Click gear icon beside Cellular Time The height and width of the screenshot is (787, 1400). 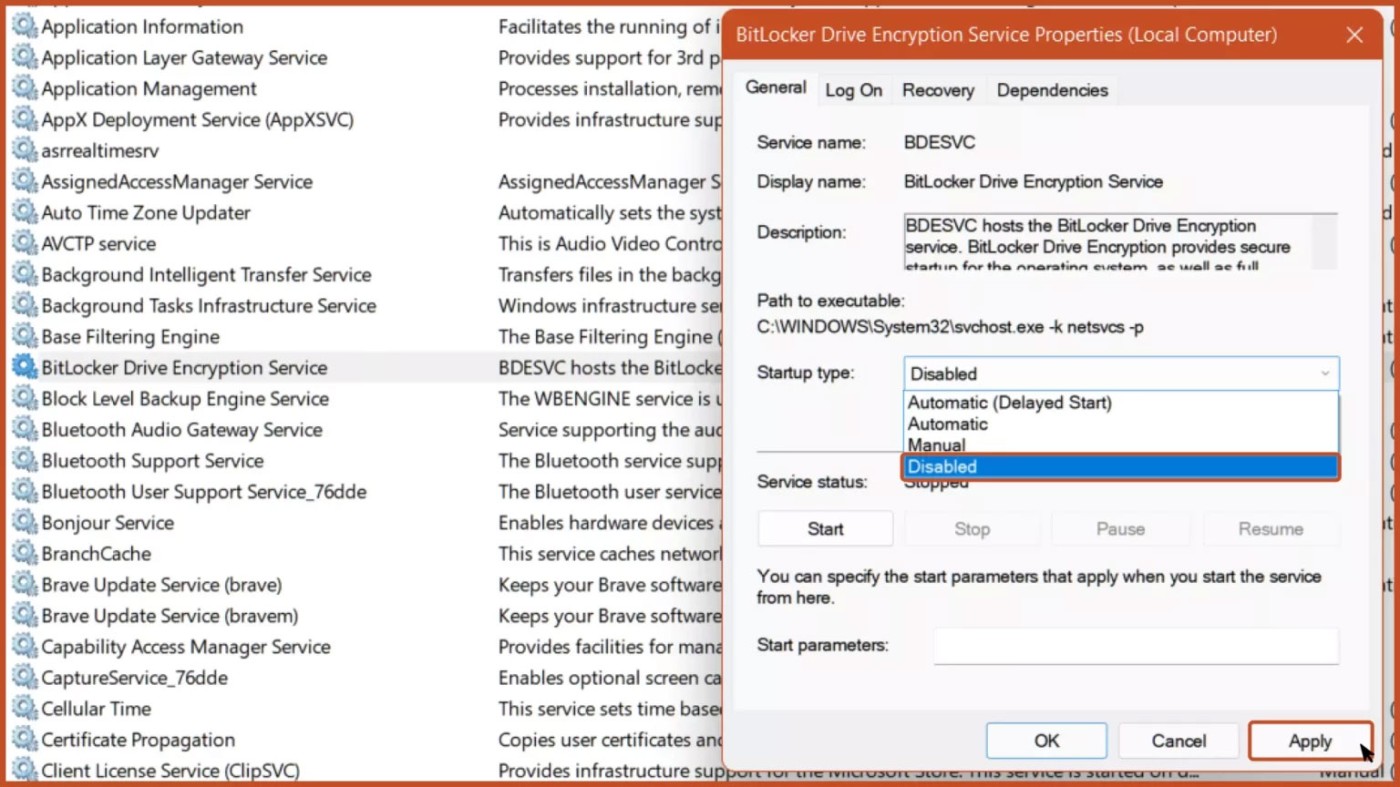click(x=24, y=708)
